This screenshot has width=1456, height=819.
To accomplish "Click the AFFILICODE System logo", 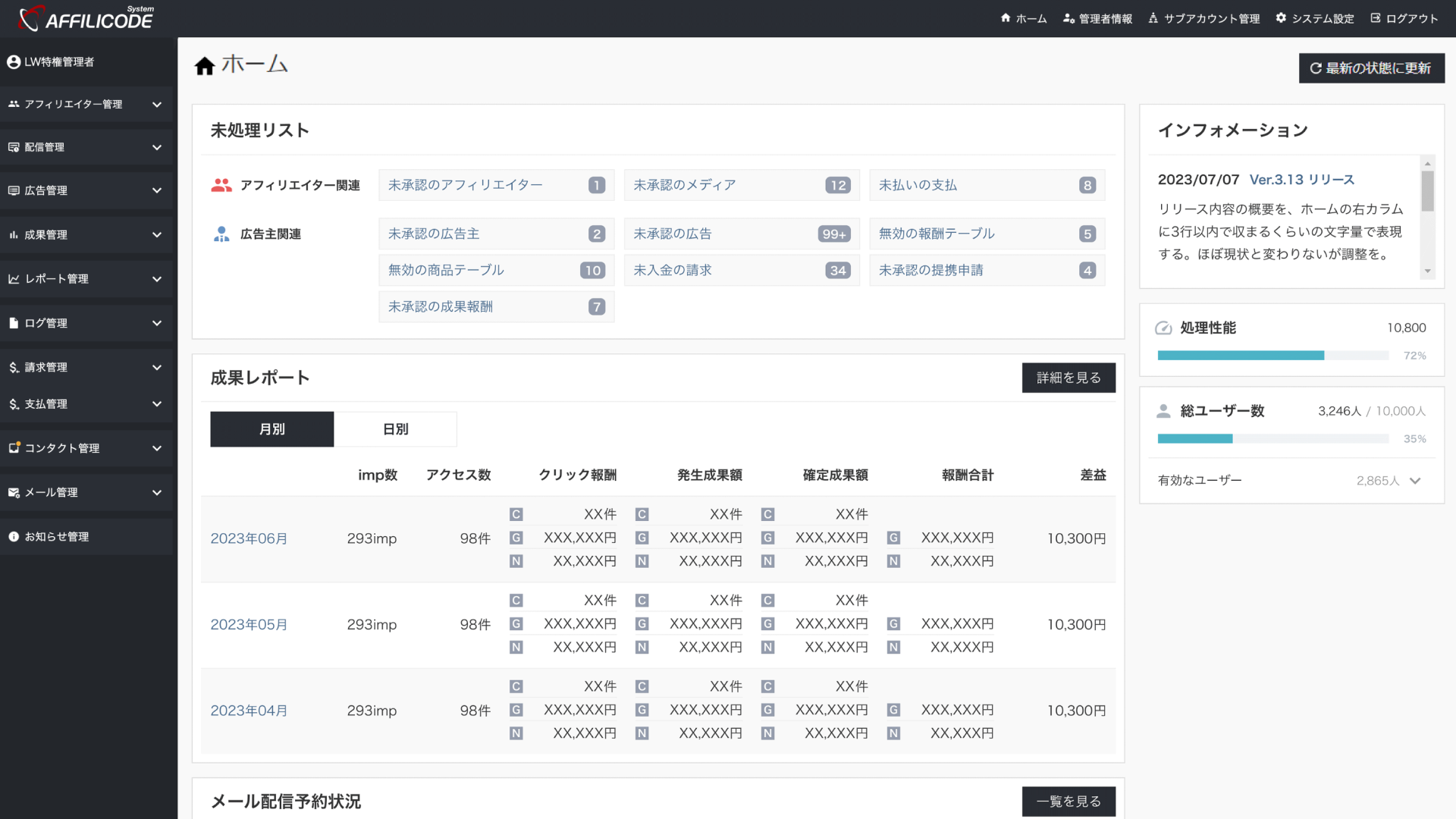I will point(86,18).
